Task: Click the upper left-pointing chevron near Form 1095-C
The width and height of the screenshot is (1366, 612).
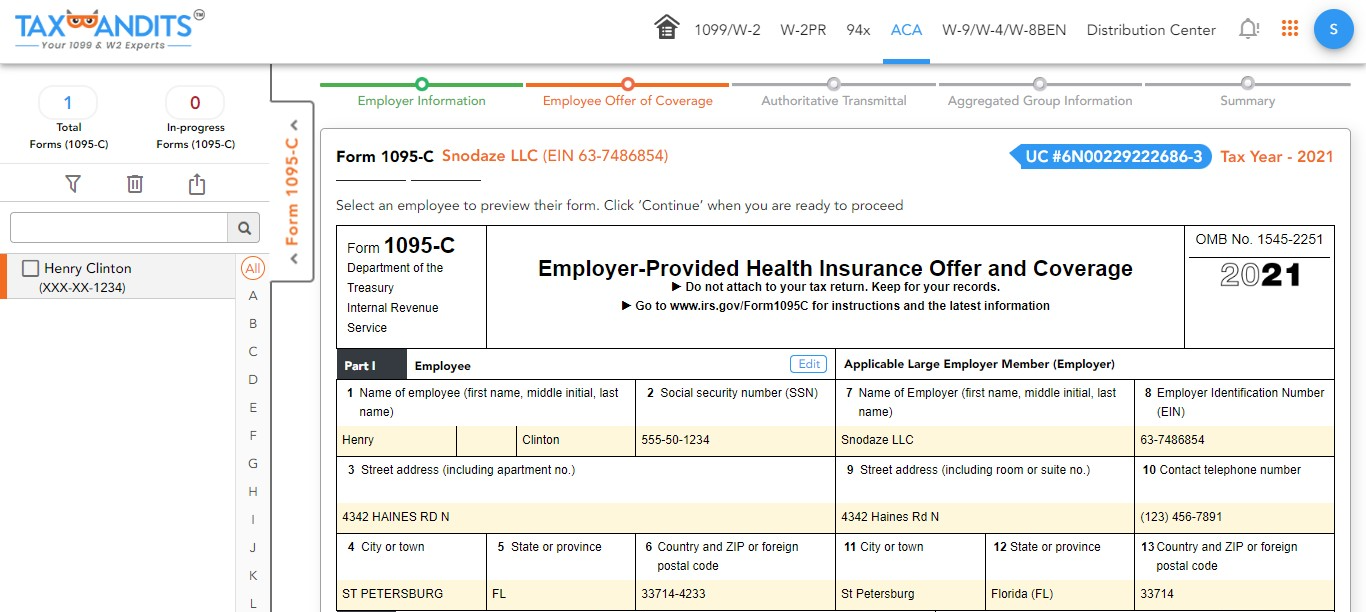Action: click(293, 125)
